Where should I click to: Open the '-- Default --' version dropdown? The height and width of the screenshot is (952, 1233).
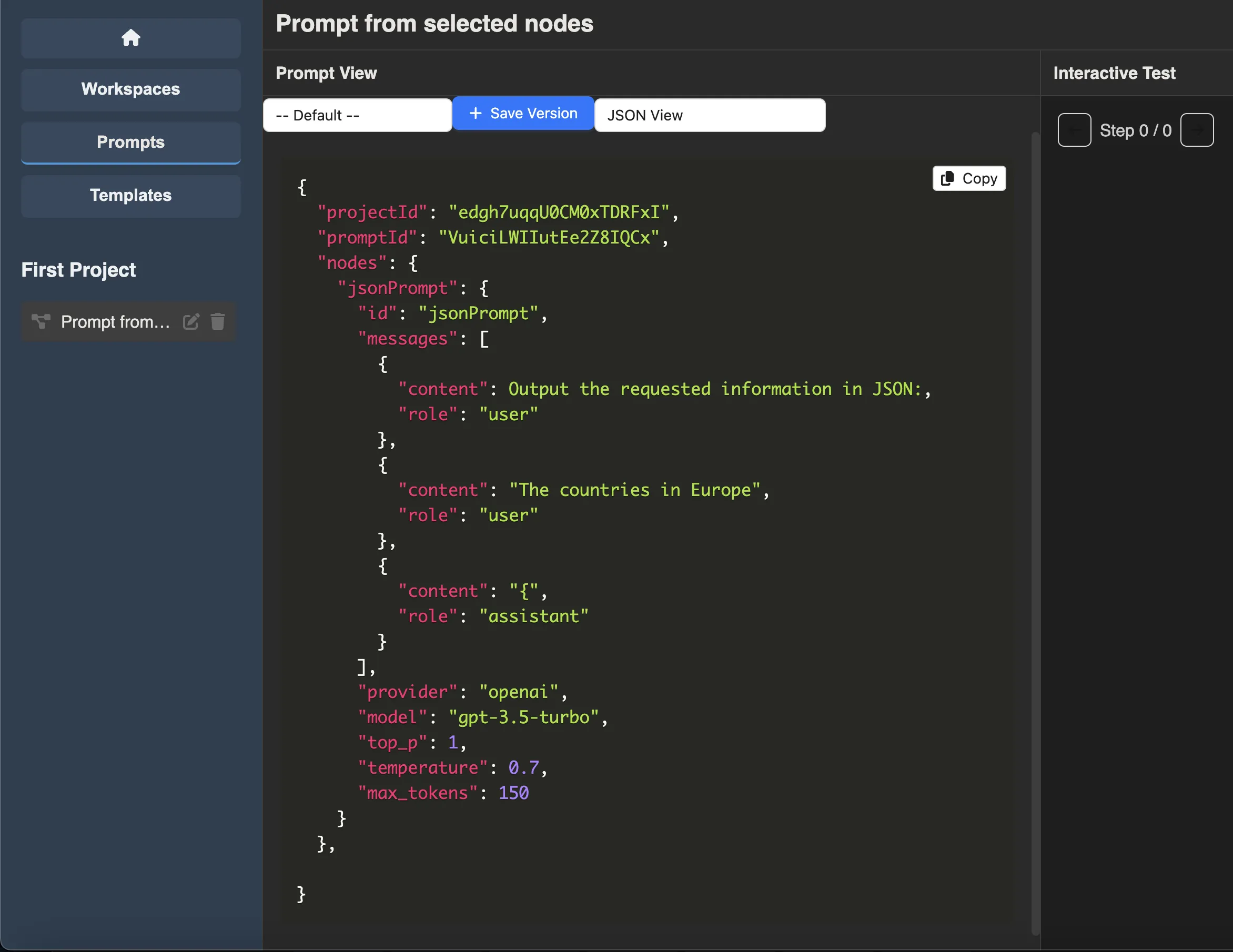click(357, 115)
